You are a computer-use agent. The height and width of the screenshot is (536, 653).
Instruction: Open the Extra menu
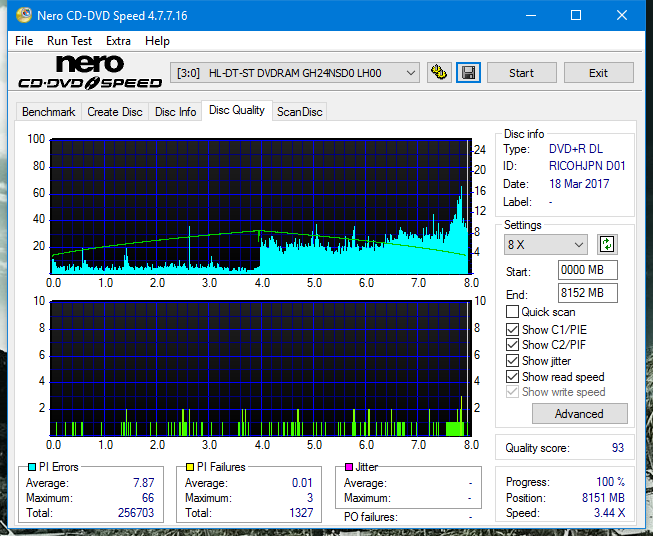(x=118, y=41)
